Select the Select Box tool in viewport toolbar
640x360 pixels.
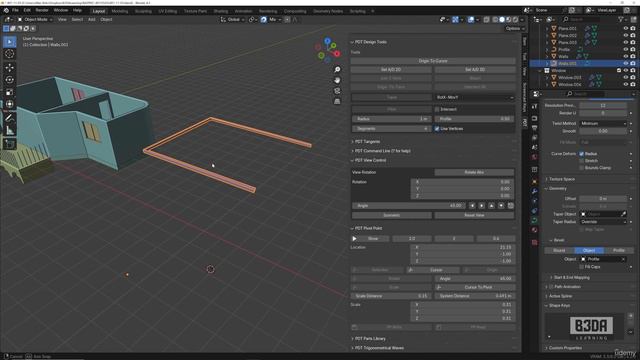click(9, 42)
